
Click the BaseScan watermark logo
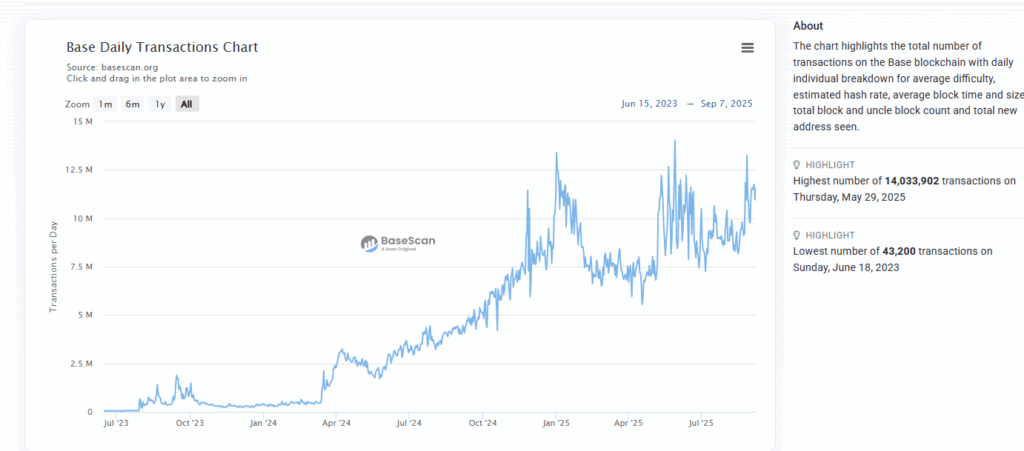tap(398, 242)
